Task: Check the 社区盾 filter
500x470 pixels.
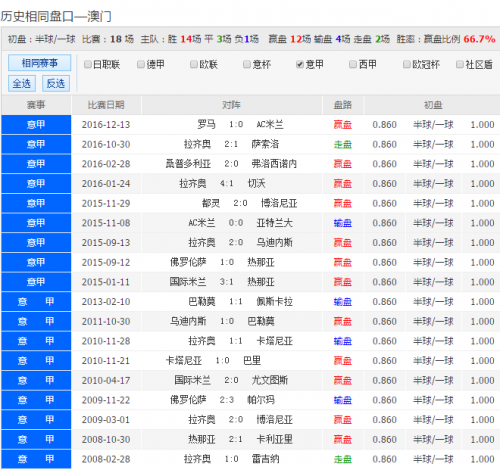Action: tap(460, 64)
